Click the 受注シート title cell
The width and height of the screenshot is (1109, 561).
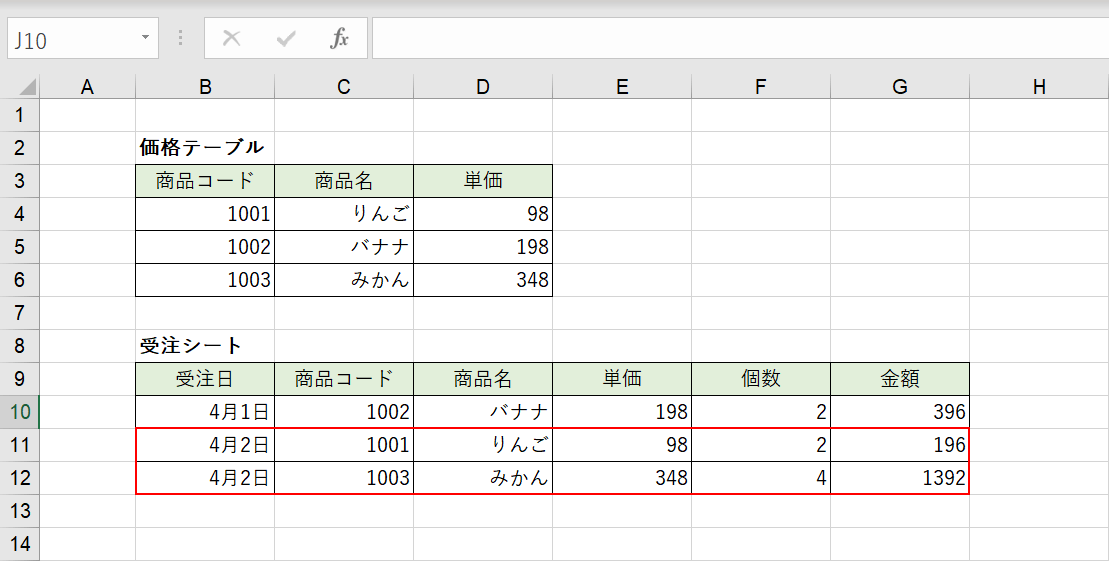(x=205, y=346)
